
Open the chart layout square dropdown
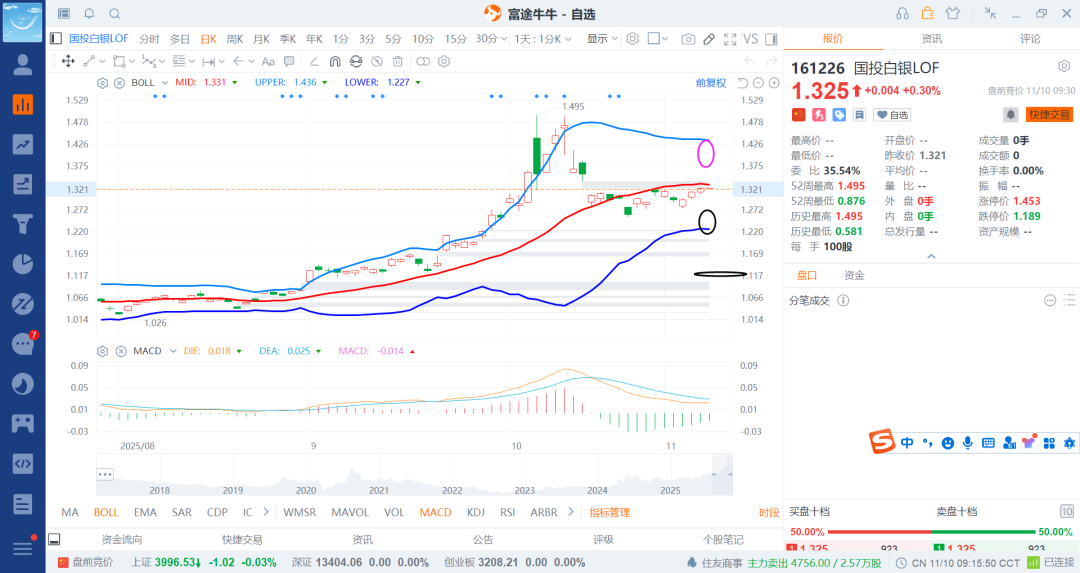tap(658, 39)
